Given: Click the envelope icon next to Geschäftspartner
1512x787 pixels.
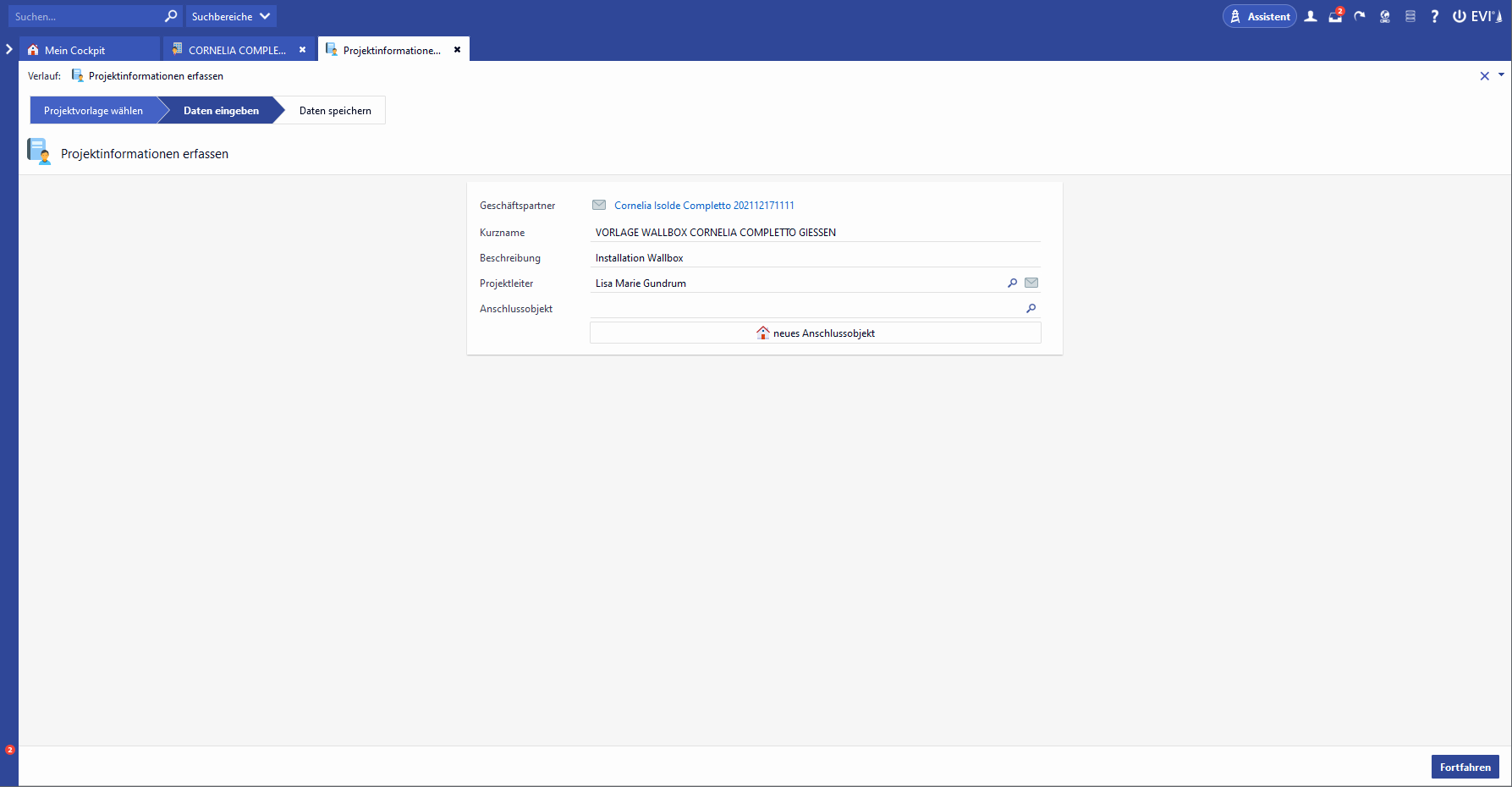Looking at the screenshot, I should coord(599,205).
